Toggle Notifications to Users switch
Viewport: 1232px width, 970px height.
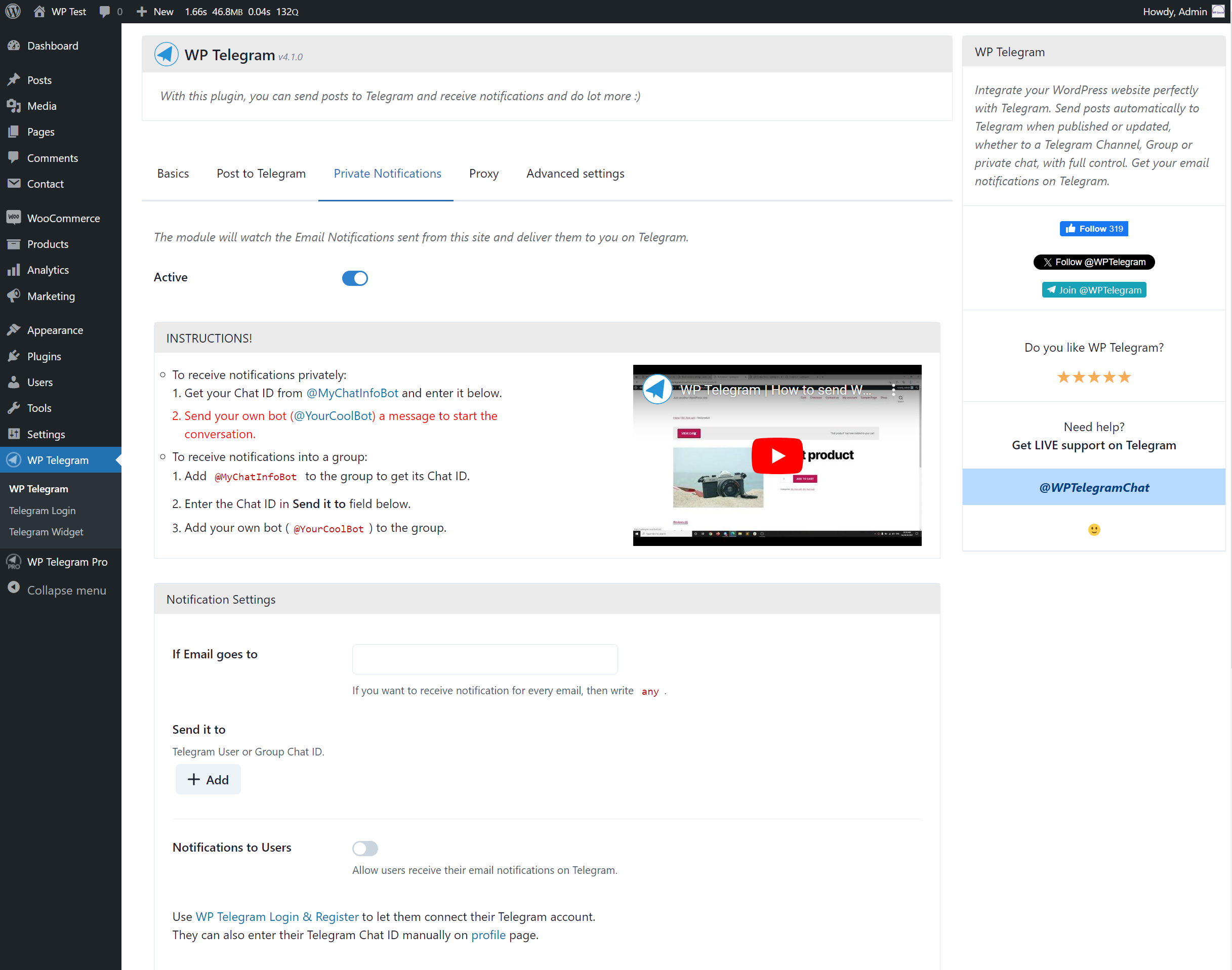point(366,848)
